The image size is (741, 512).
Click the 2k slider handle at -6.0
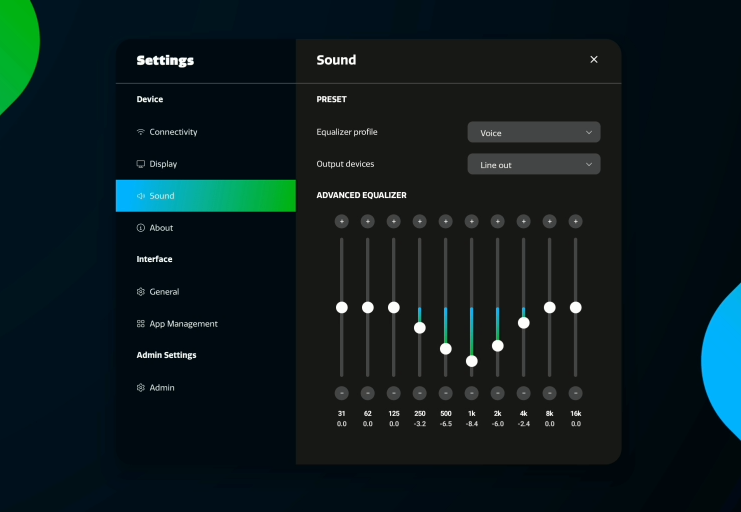pyautogui.click(x=498, y=346)
